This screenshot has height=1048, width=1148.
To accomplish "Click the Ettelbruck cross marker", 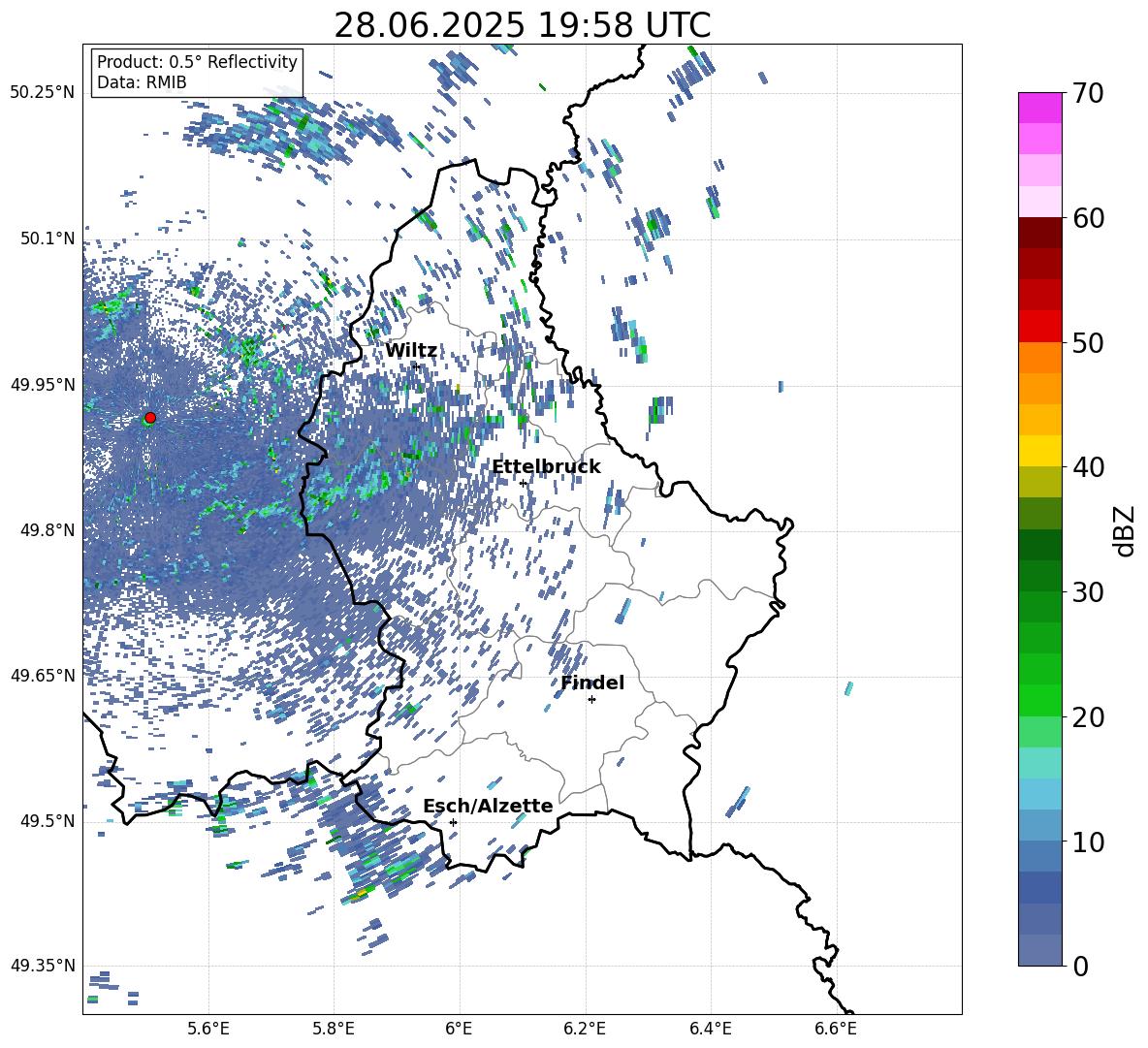I will (x=523, y=483).
